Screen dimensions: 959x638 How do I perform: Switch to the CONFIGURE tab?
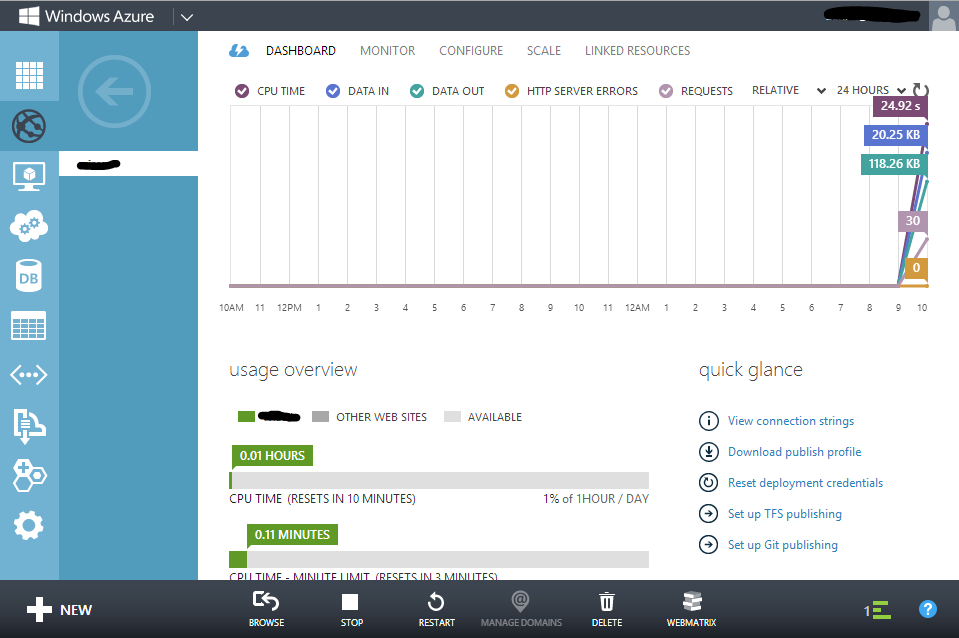point(471,51)
